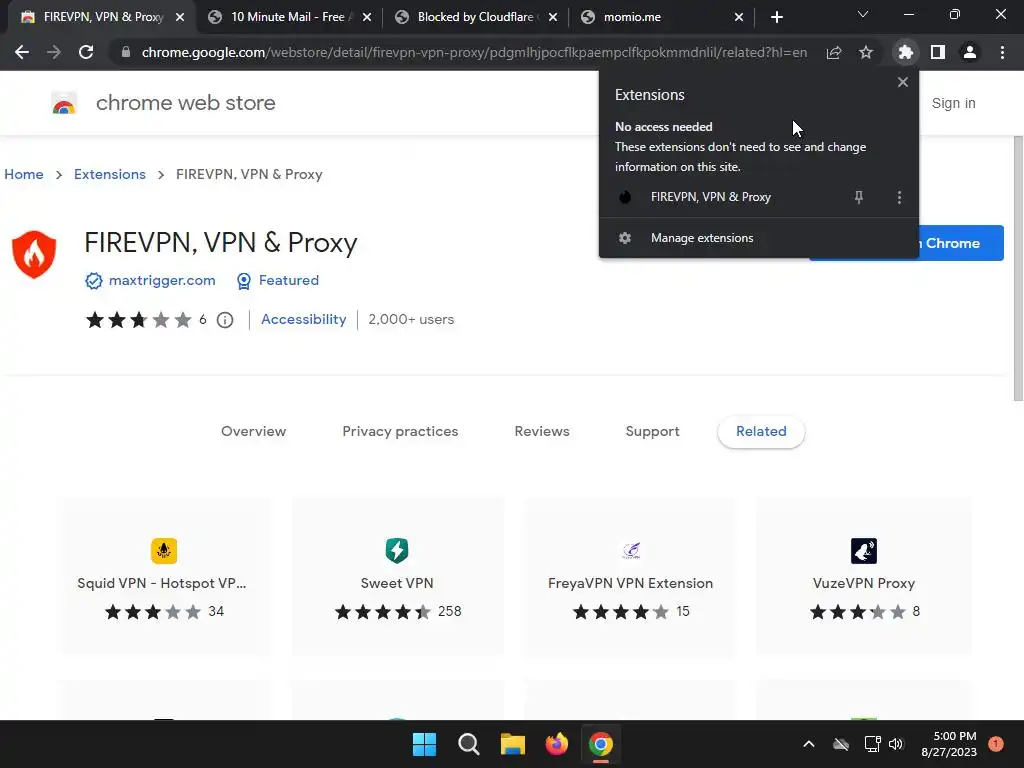Viewport: 1024px width, 768px height.
Task: Open the Squid VPN extension card
Action: click(163, 577)
